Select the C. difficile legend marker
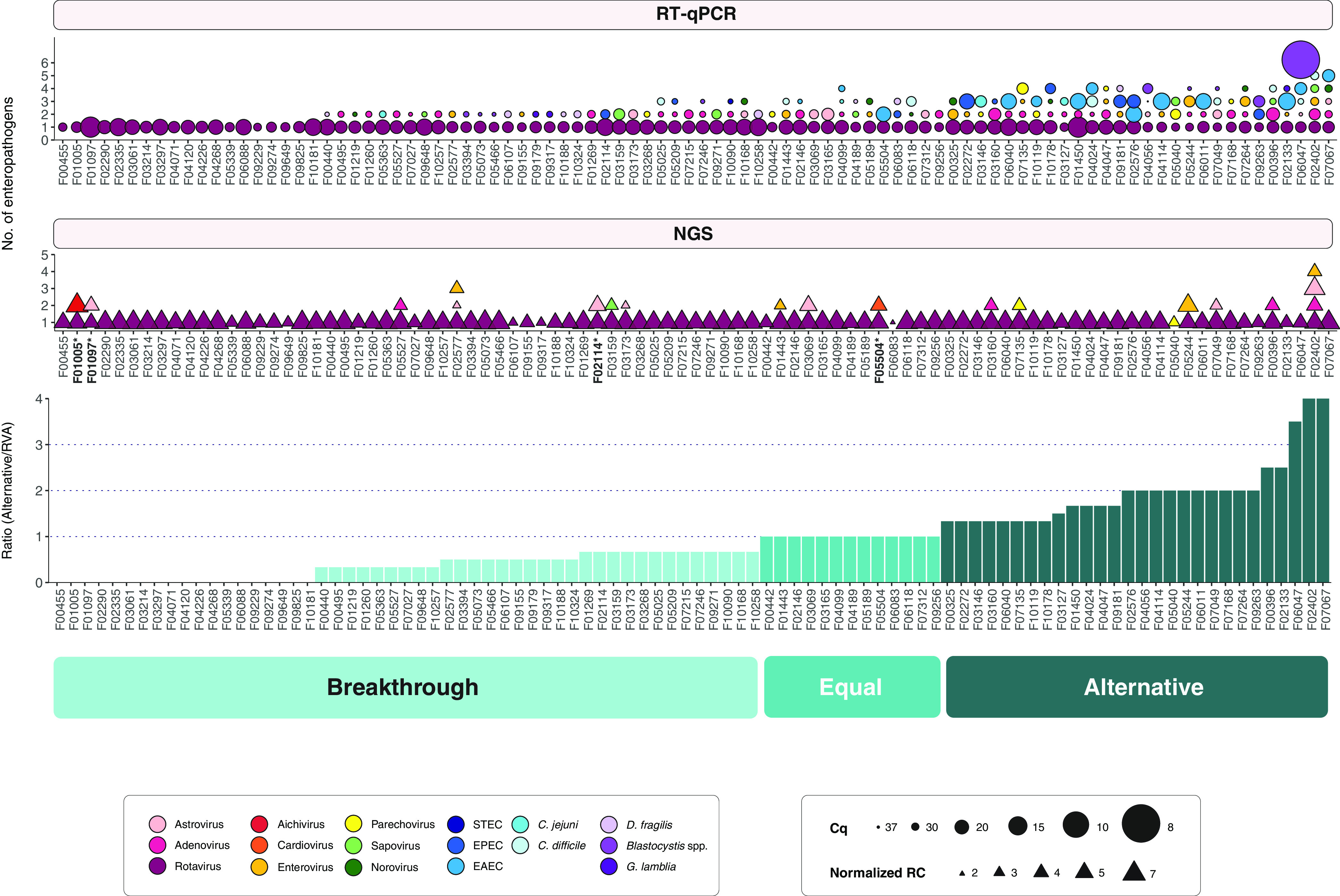 [x=520, y=845]
